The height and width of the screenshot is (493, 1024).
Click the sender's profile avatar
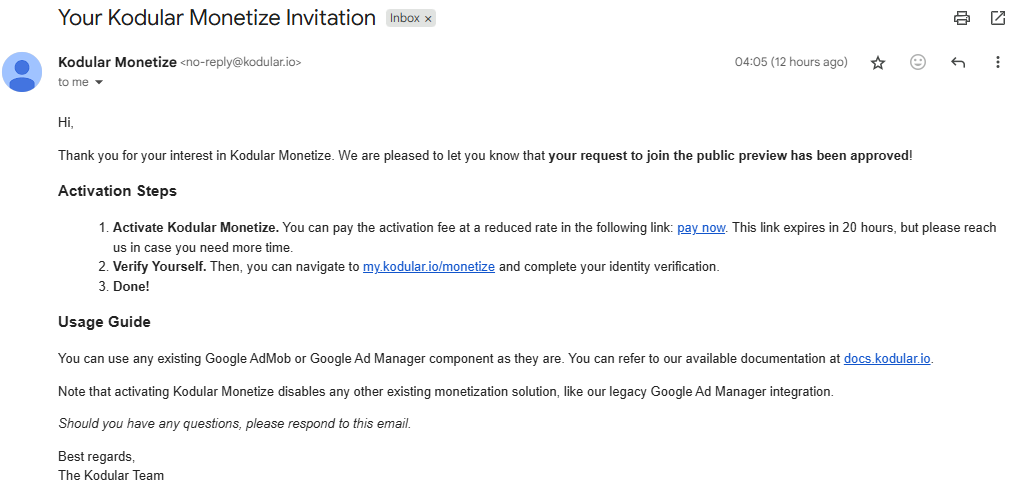point(22,72)
